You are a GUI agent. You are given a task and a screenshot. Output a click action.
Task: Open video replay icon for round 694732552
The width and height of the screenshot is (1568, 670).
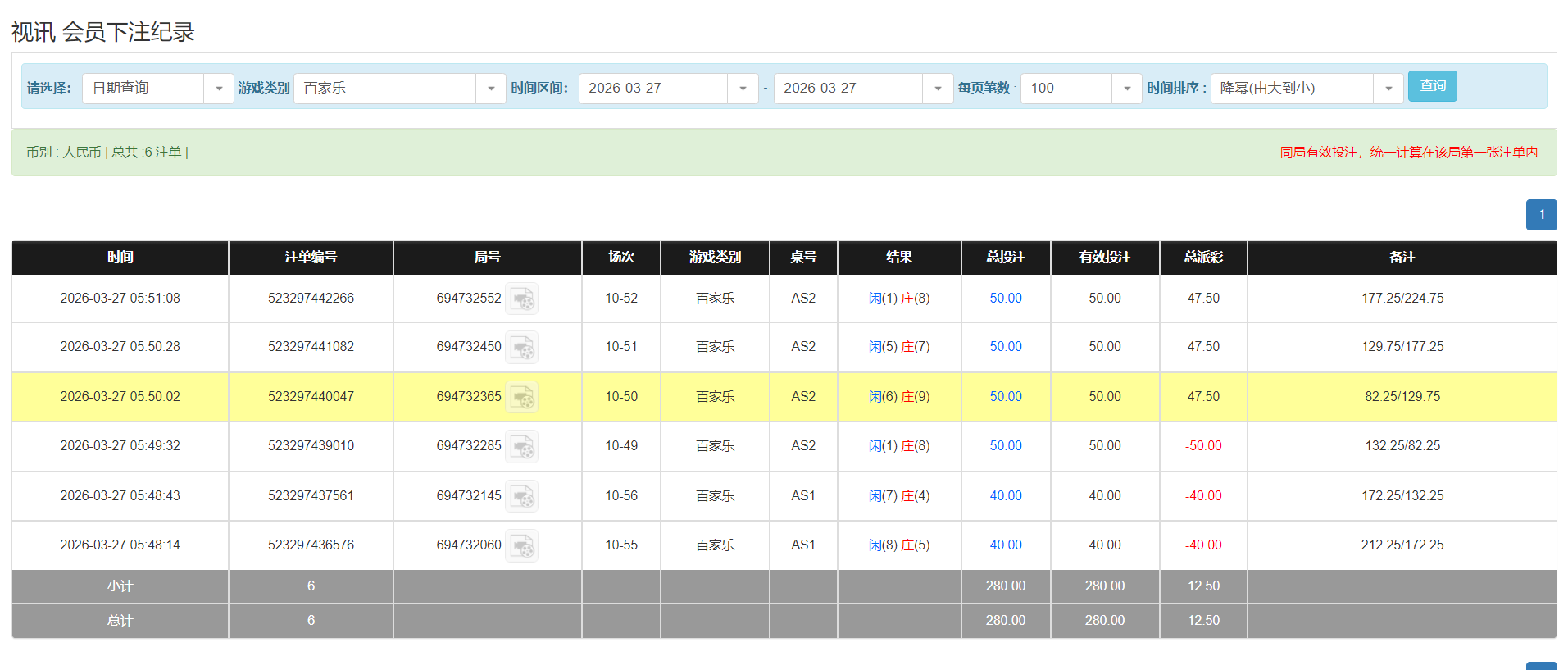pos(521,299)
